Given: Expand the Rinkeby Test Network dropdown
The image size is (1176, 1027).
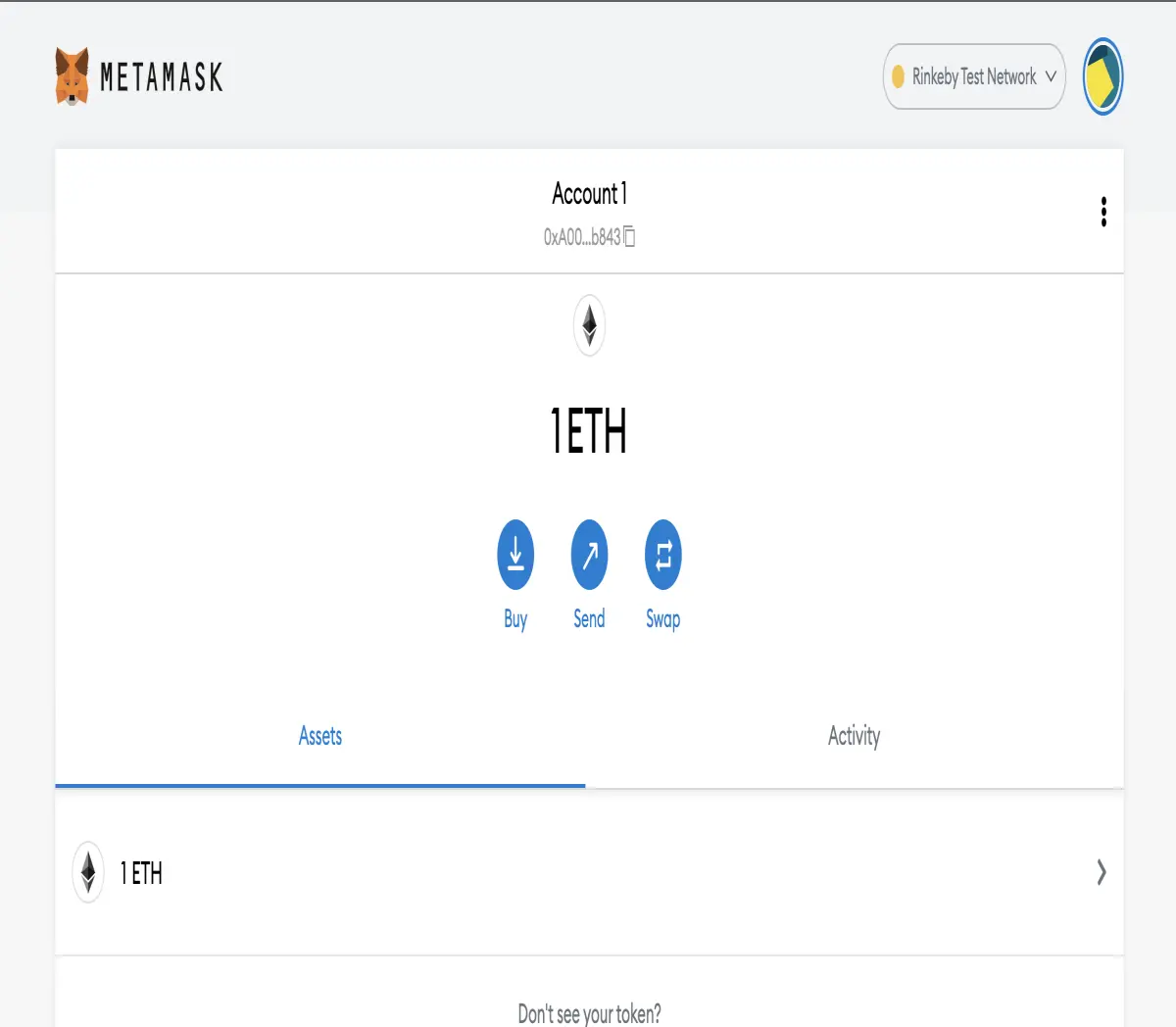Looking at the screenshot, I should click(x=974, y=76).
